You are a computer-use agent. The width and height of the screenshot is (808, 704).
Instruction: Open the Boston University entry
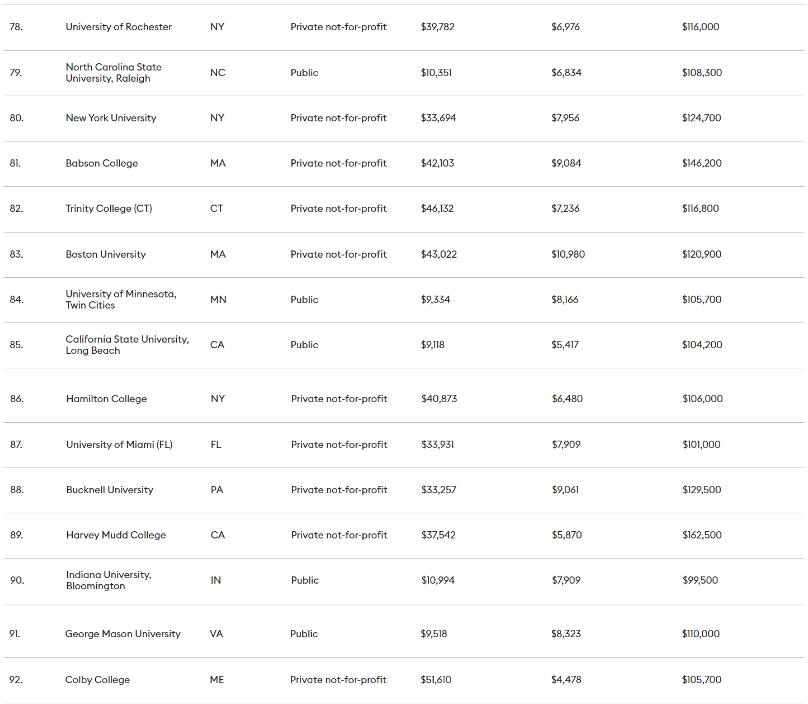point(106,254)
